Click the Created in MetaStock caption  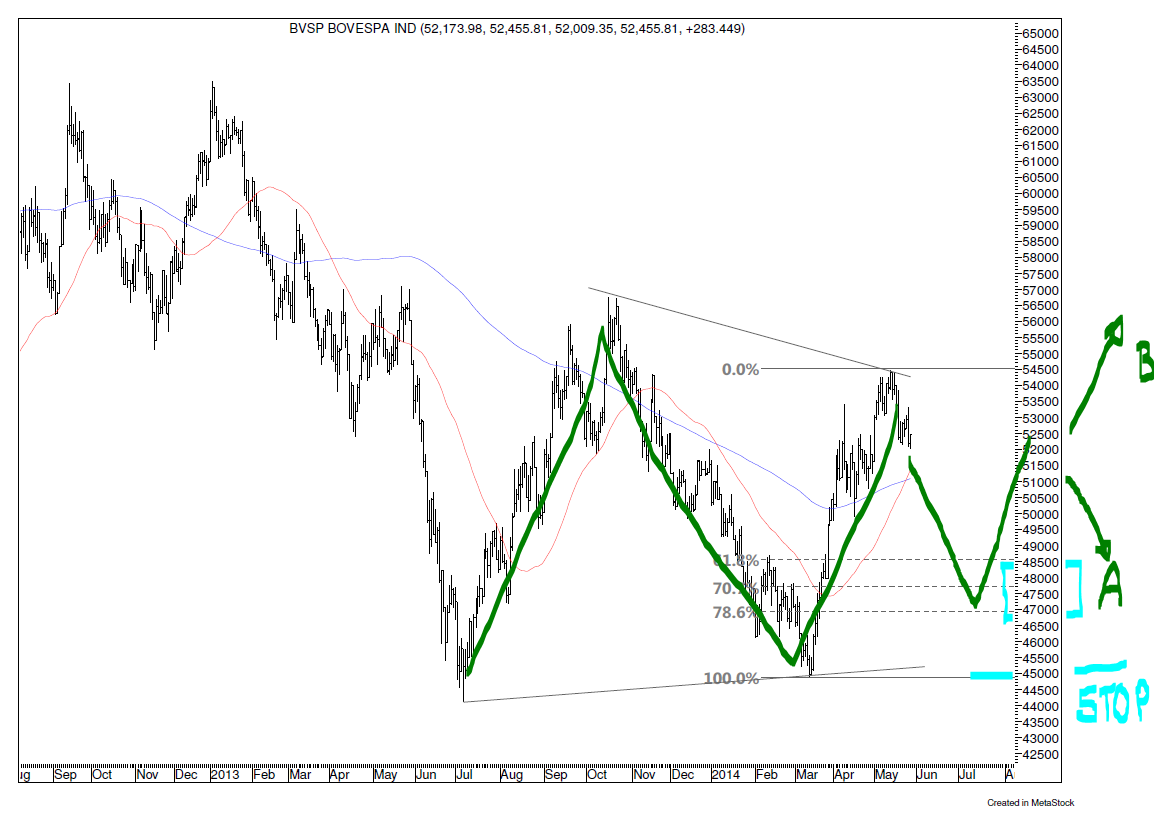1030,803
